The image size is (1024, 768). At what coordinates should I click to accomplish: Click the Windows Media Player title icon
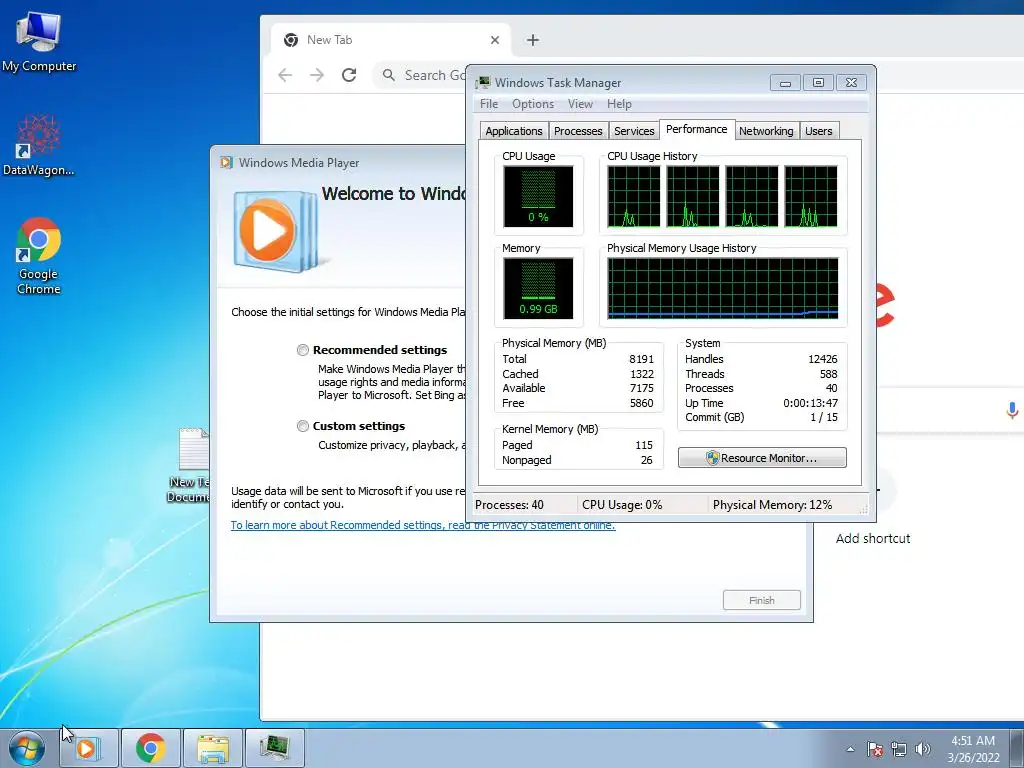[227, 163]
